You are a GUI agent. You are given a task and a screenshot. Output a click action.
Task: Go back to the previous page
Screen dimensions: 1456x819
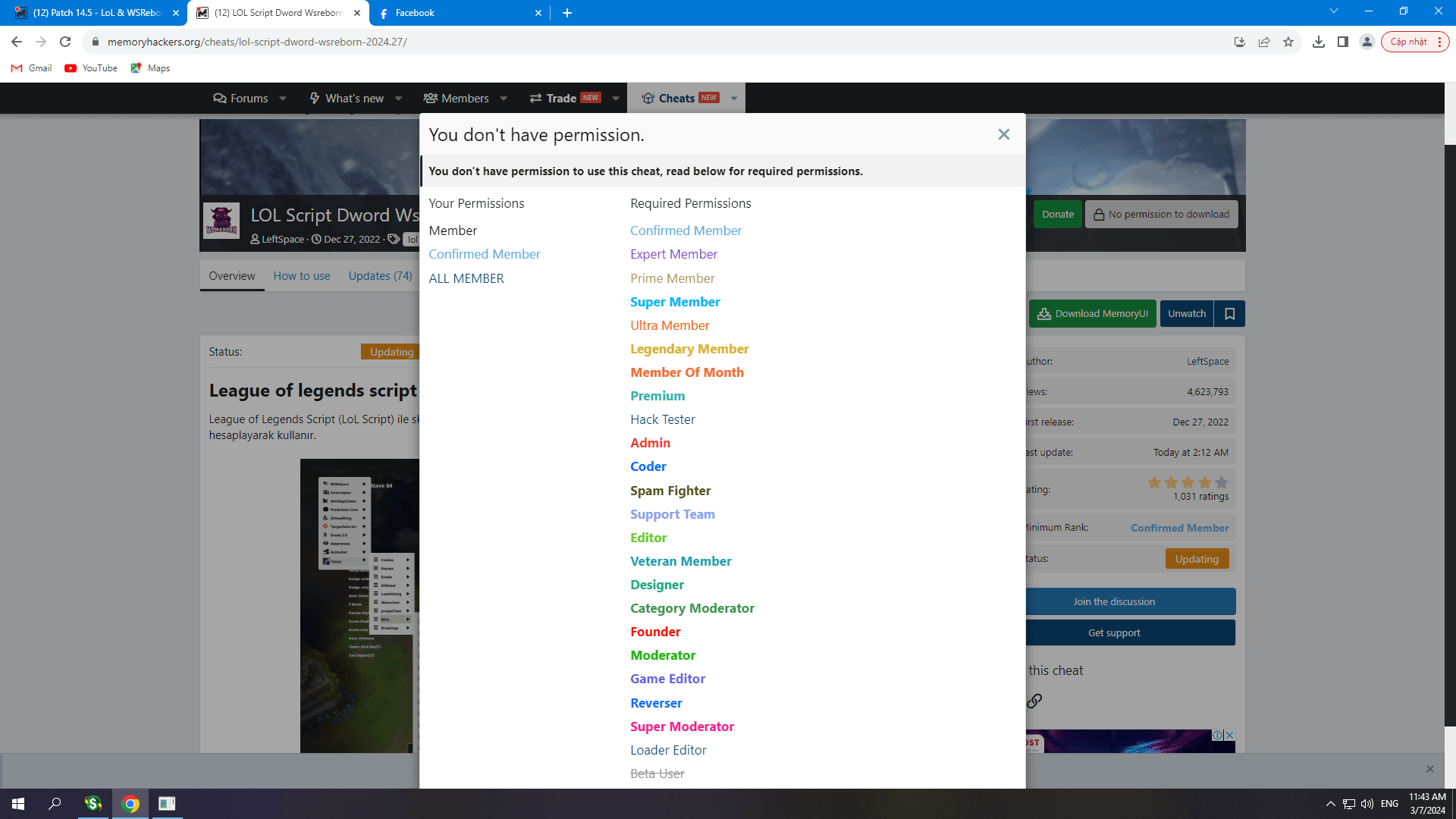pyautogui.click(x=17, y=42)
